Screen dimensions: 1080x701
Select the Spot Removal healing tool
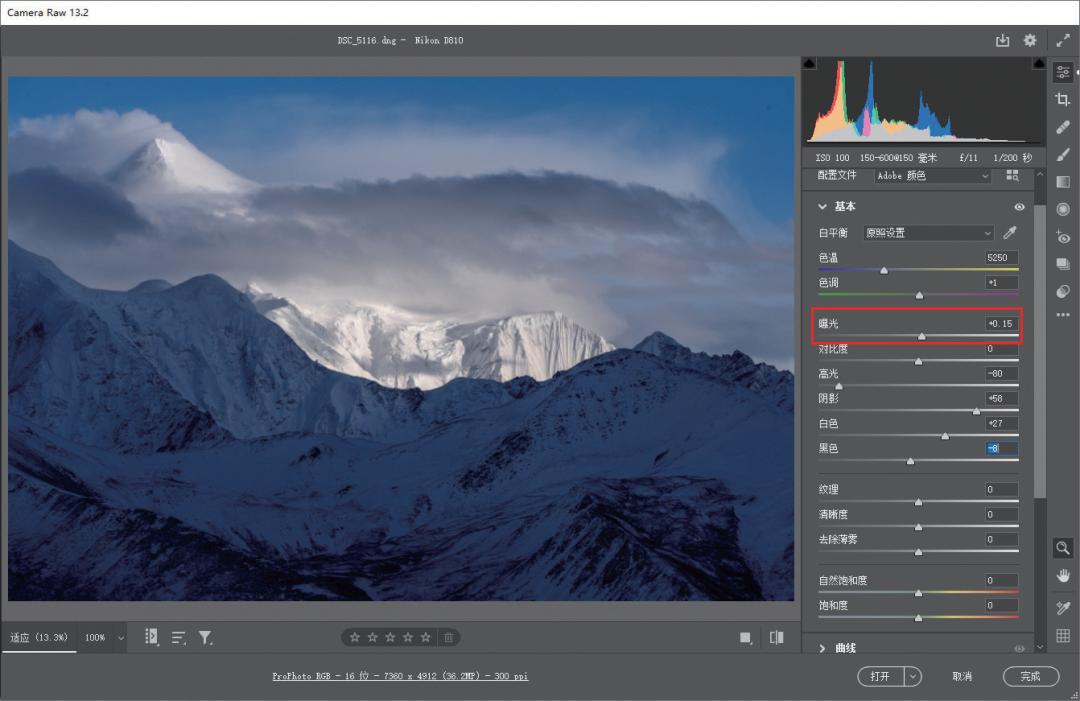(1063, 127)
